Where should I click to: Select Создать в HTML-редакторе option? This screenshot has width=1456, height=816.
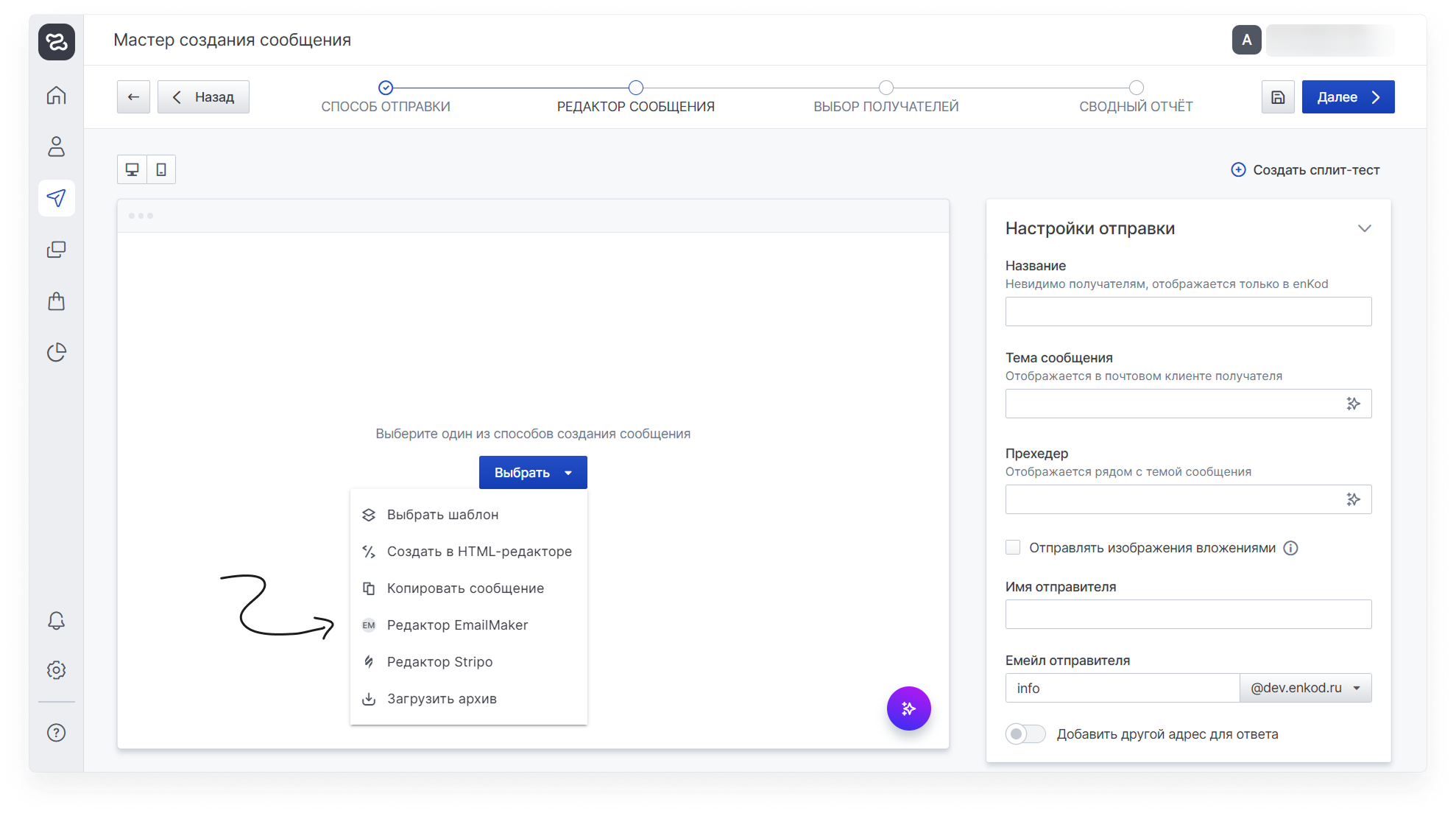(x=469, y=552)
